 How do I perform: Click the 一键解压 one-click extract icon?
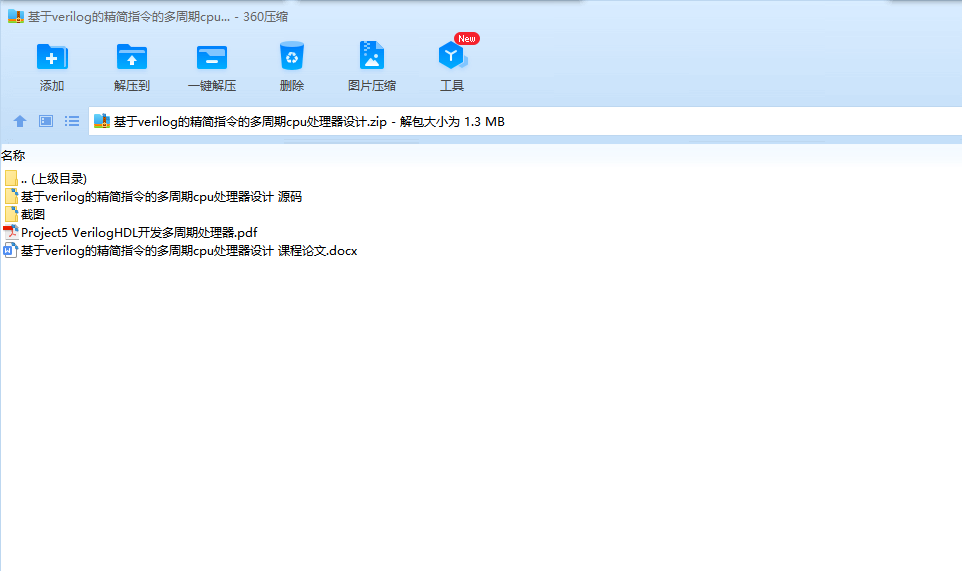pyautogui.click(x=212, y=58)
